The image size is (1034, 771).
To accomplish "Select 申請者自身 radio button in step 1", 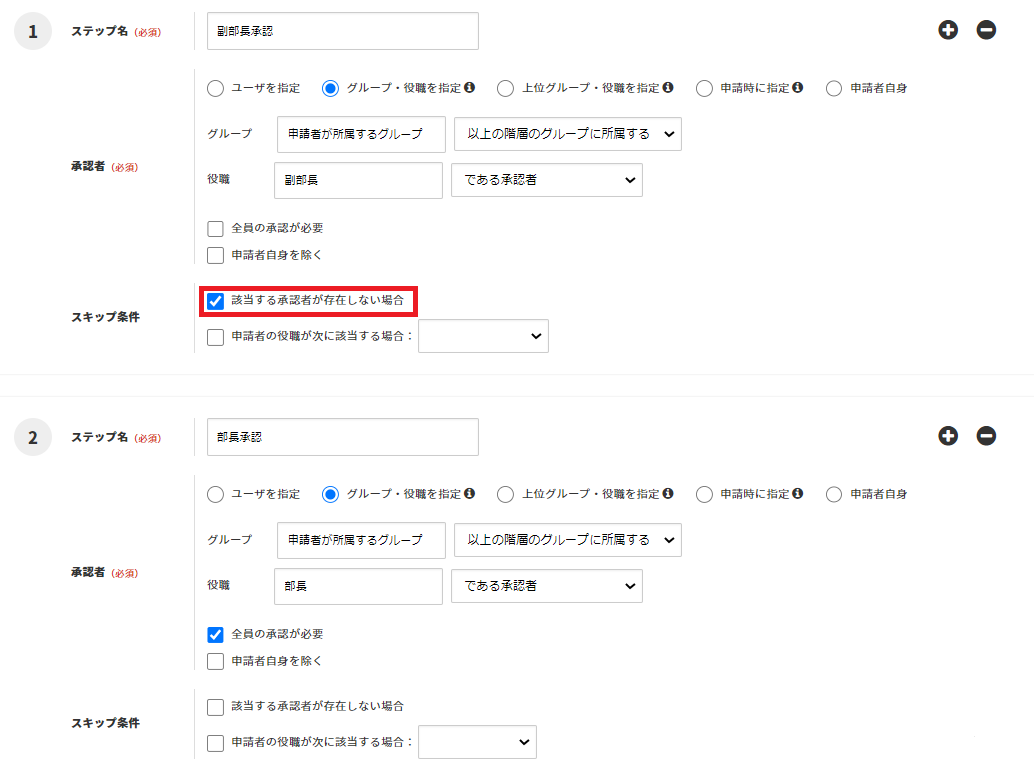I will [833, 88].
